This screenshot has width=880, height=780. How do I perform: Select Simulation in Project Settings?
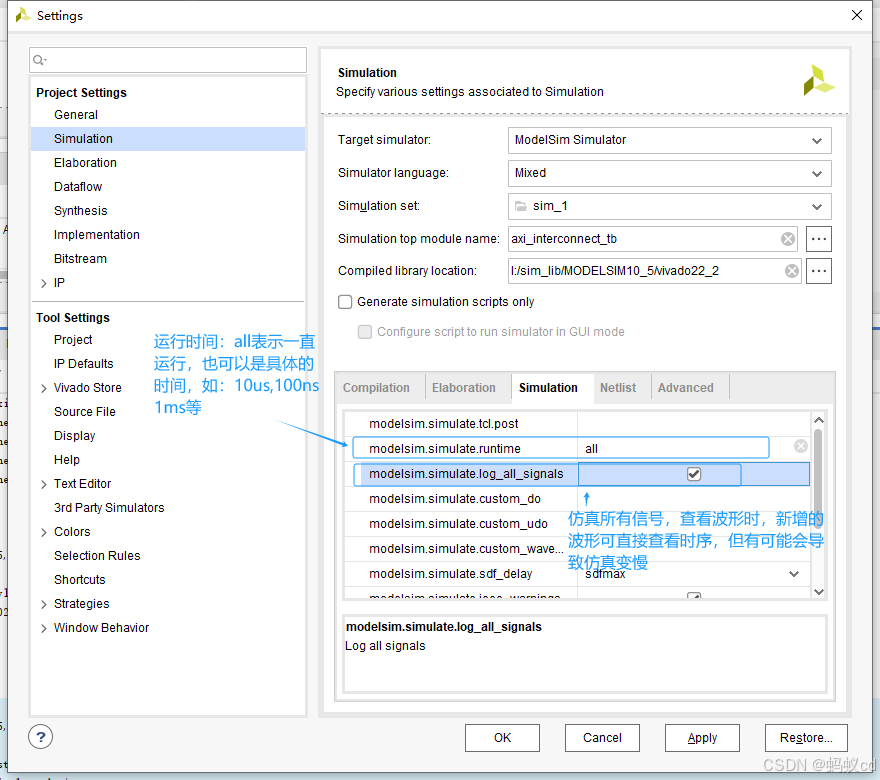pos(168,139)
